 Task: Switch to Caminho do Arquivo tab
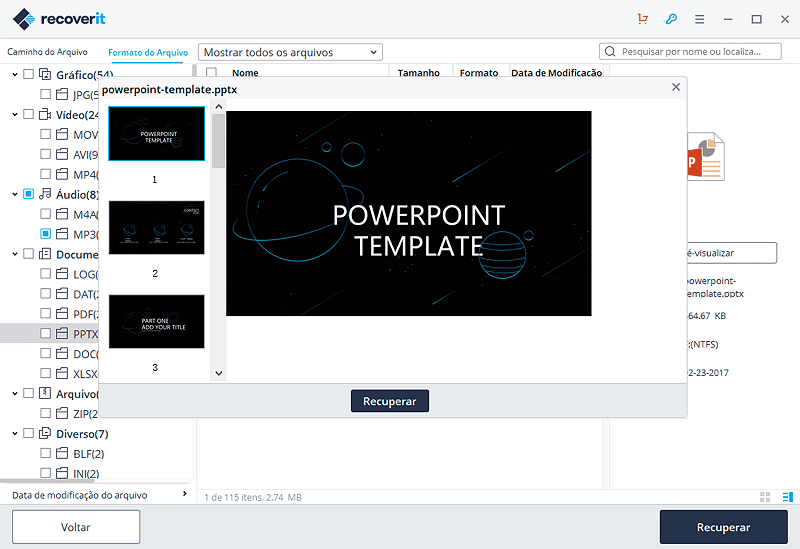pyautogui.click(x=47, y=52)
